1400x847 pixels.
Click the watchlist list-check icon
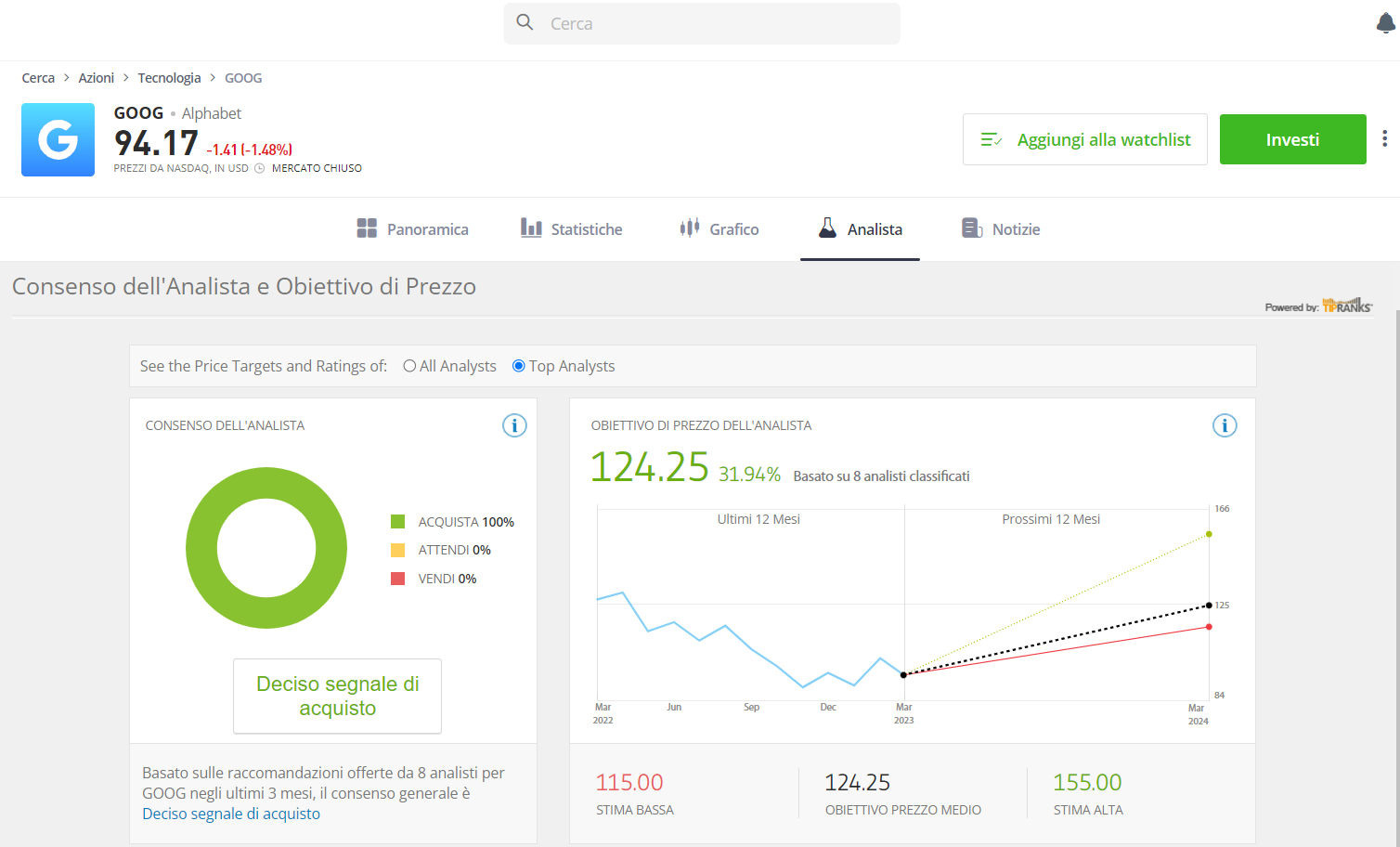pos(992,139)
